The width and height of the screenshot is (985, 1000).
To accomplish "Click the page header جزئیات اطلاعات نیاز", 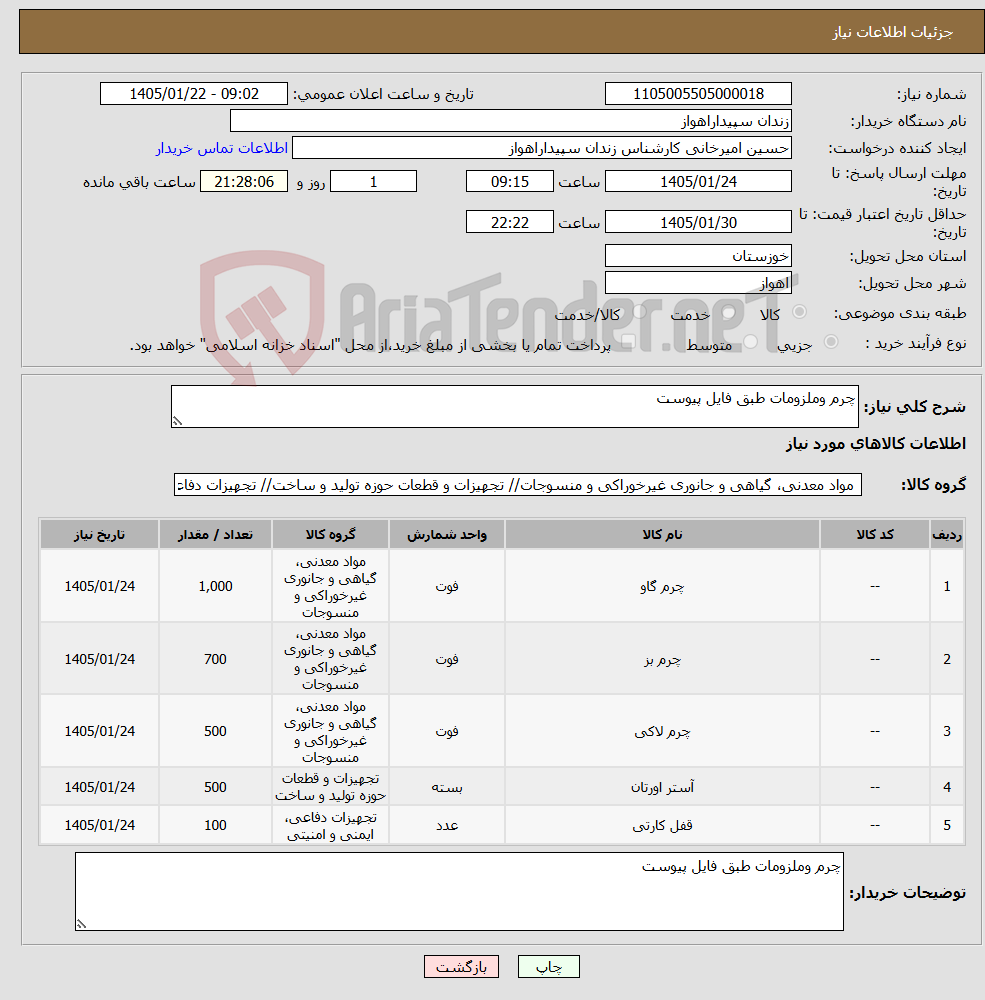I will click(x=892, y=32).
